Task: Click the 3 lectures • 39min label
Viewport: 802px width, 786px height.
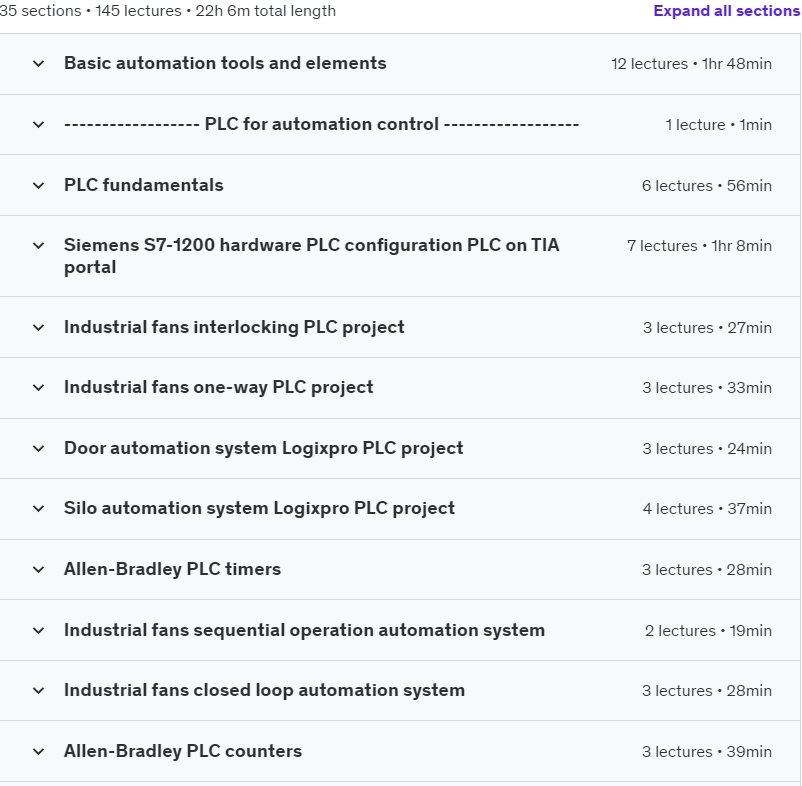Action: [706, 752]
